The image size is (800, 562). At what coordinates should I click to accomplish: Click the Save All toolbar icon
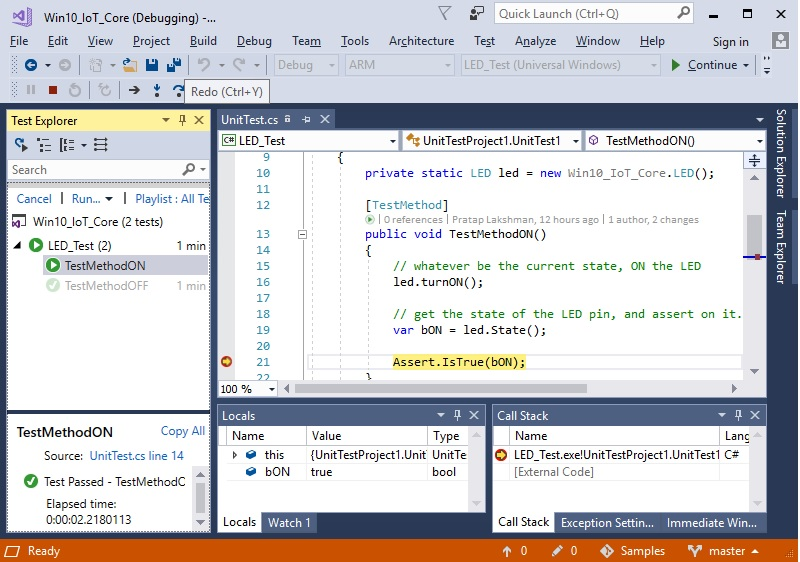pos(173,65)
